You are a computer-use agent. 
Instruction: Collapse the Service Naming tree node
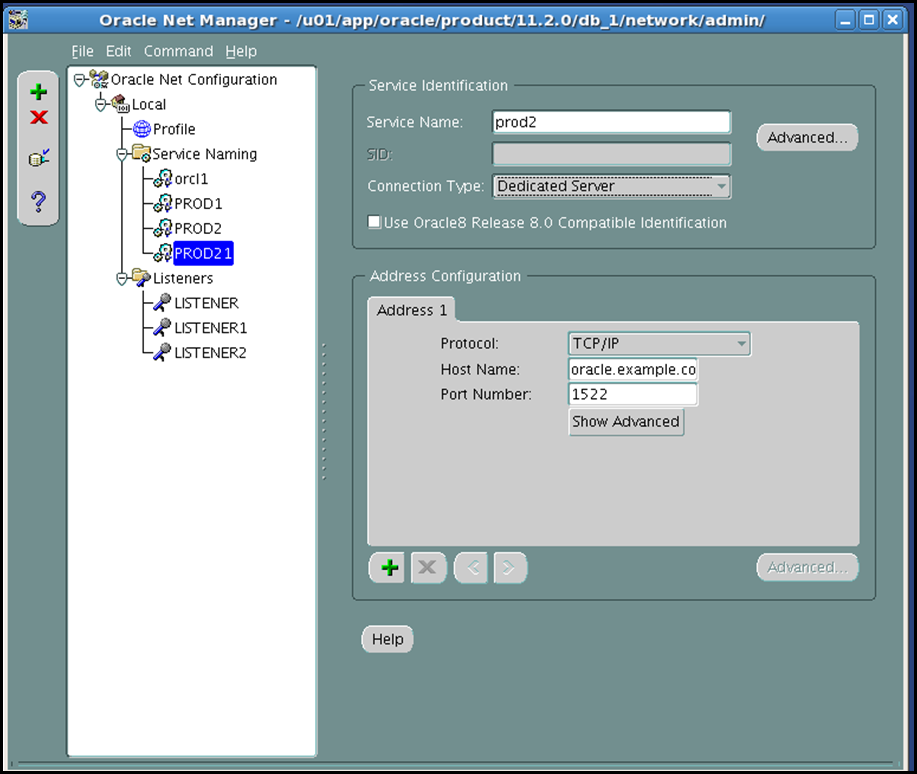122,154
